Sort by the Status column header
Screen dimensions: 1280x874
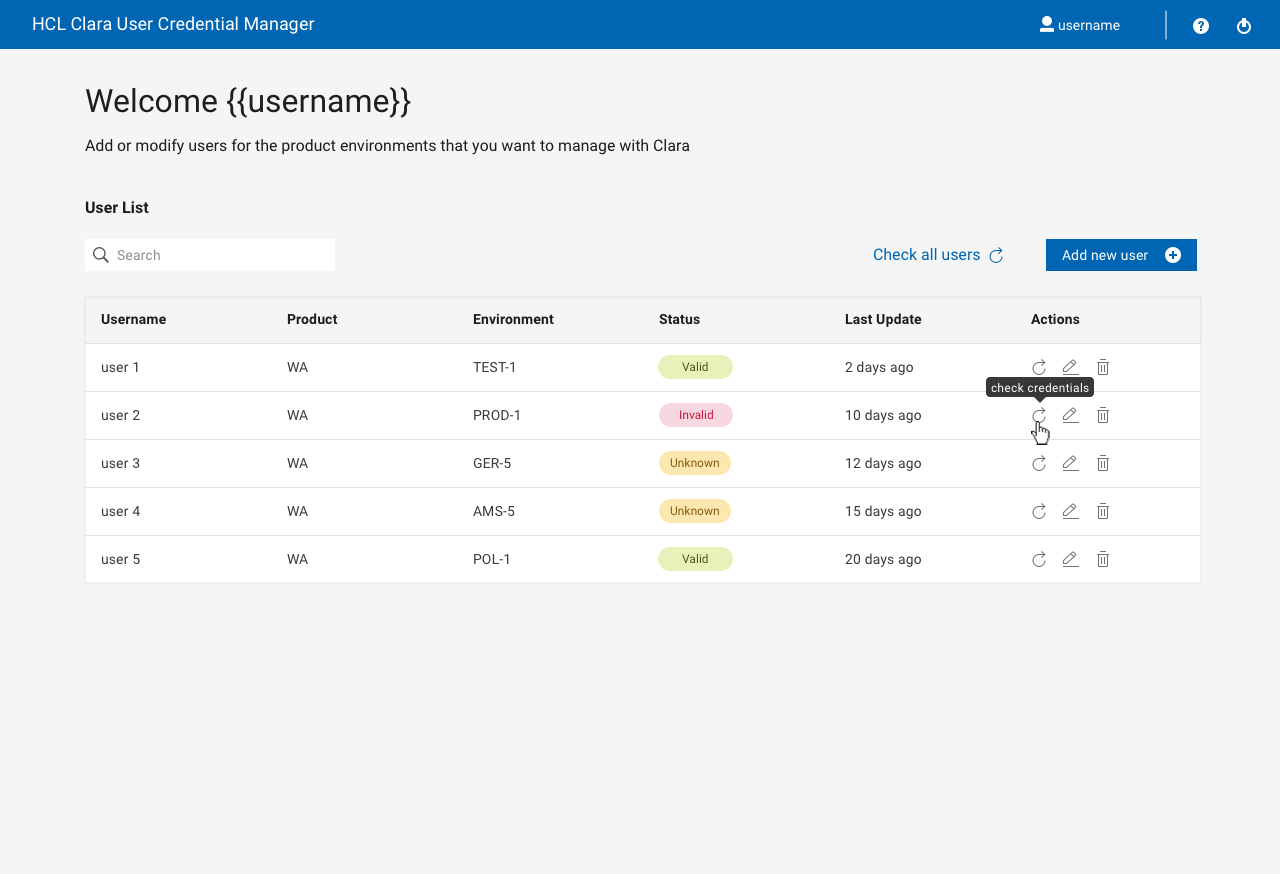[x=679, y=320]
